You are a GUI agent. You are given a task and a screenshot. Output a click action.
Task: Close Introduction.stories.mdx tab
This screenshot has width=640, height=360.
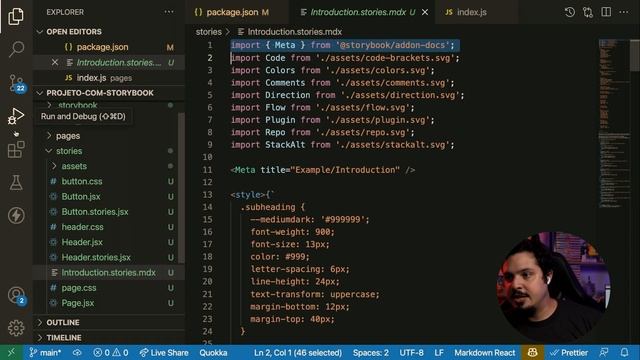click(425, 12)
